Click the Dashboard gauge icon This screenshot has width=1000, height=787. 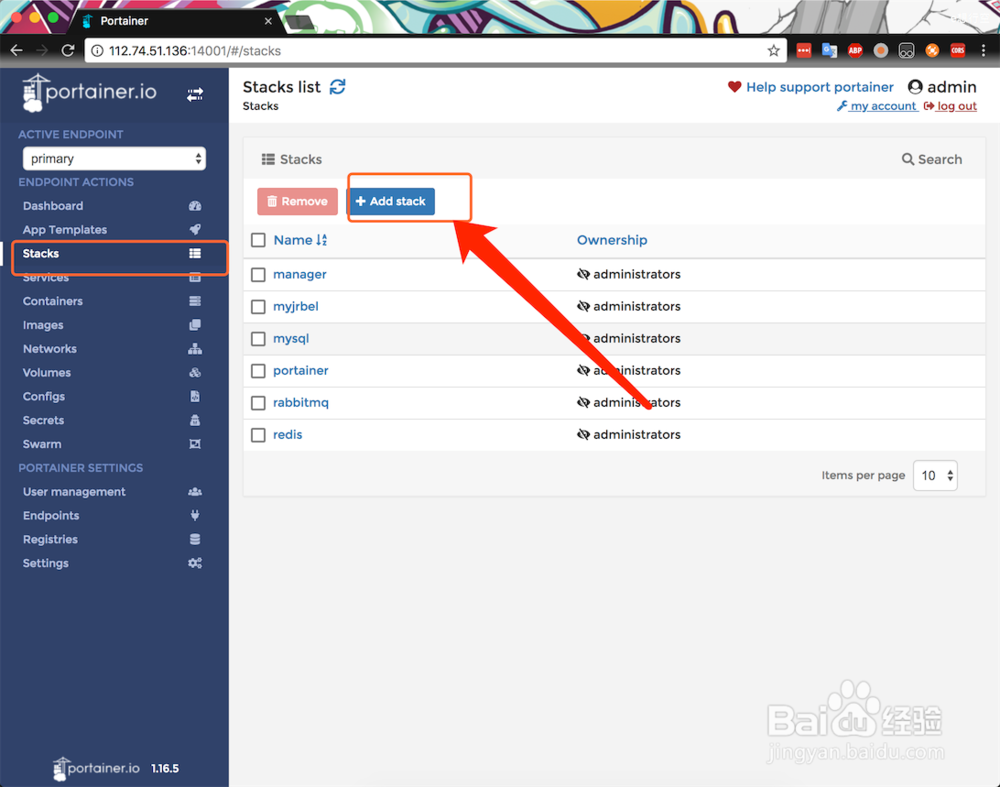[x=195, y=206]
